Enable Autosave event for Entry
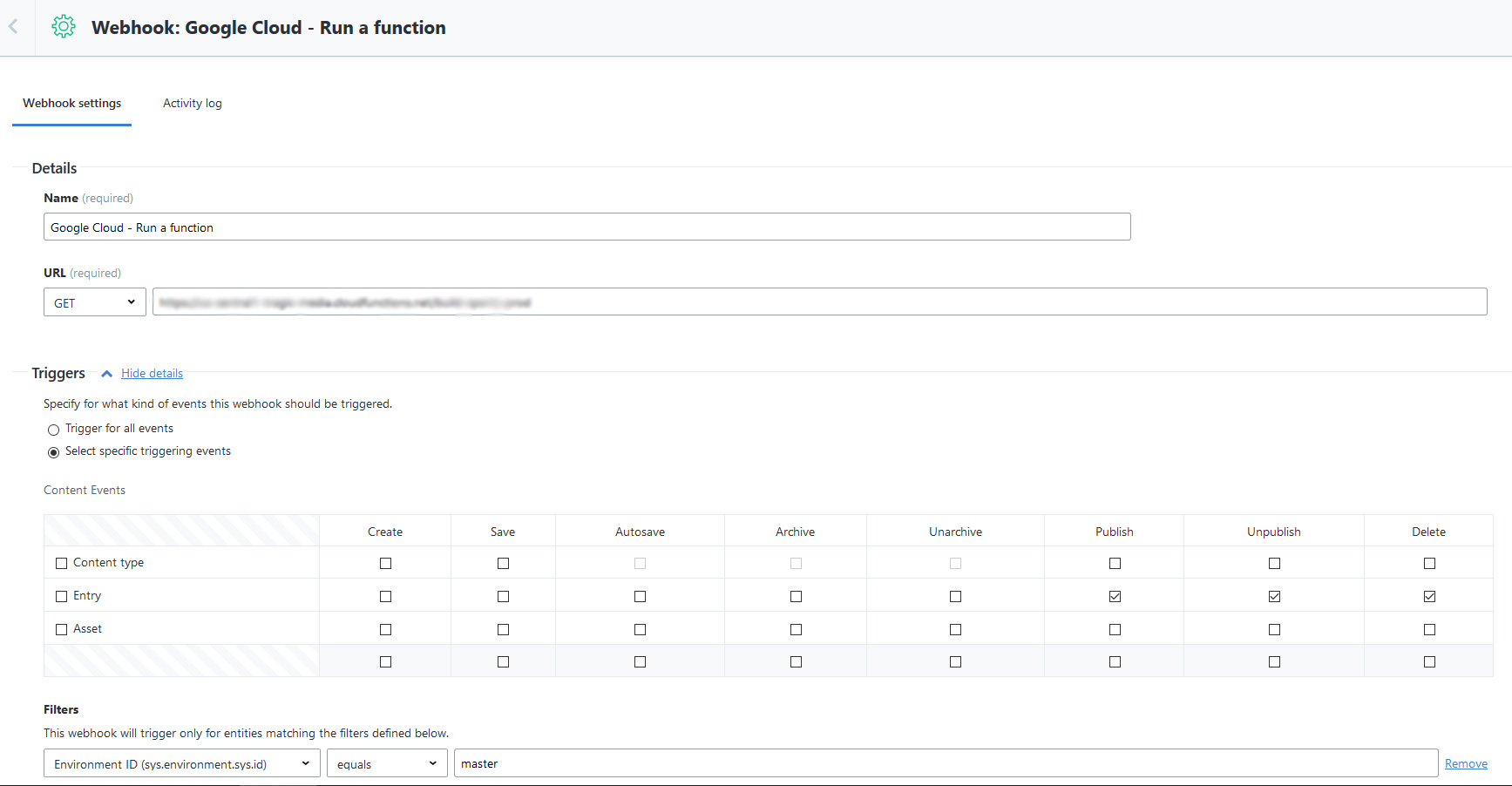The height and width of the screenshot is (786, 1512). (x=640, y=596)
